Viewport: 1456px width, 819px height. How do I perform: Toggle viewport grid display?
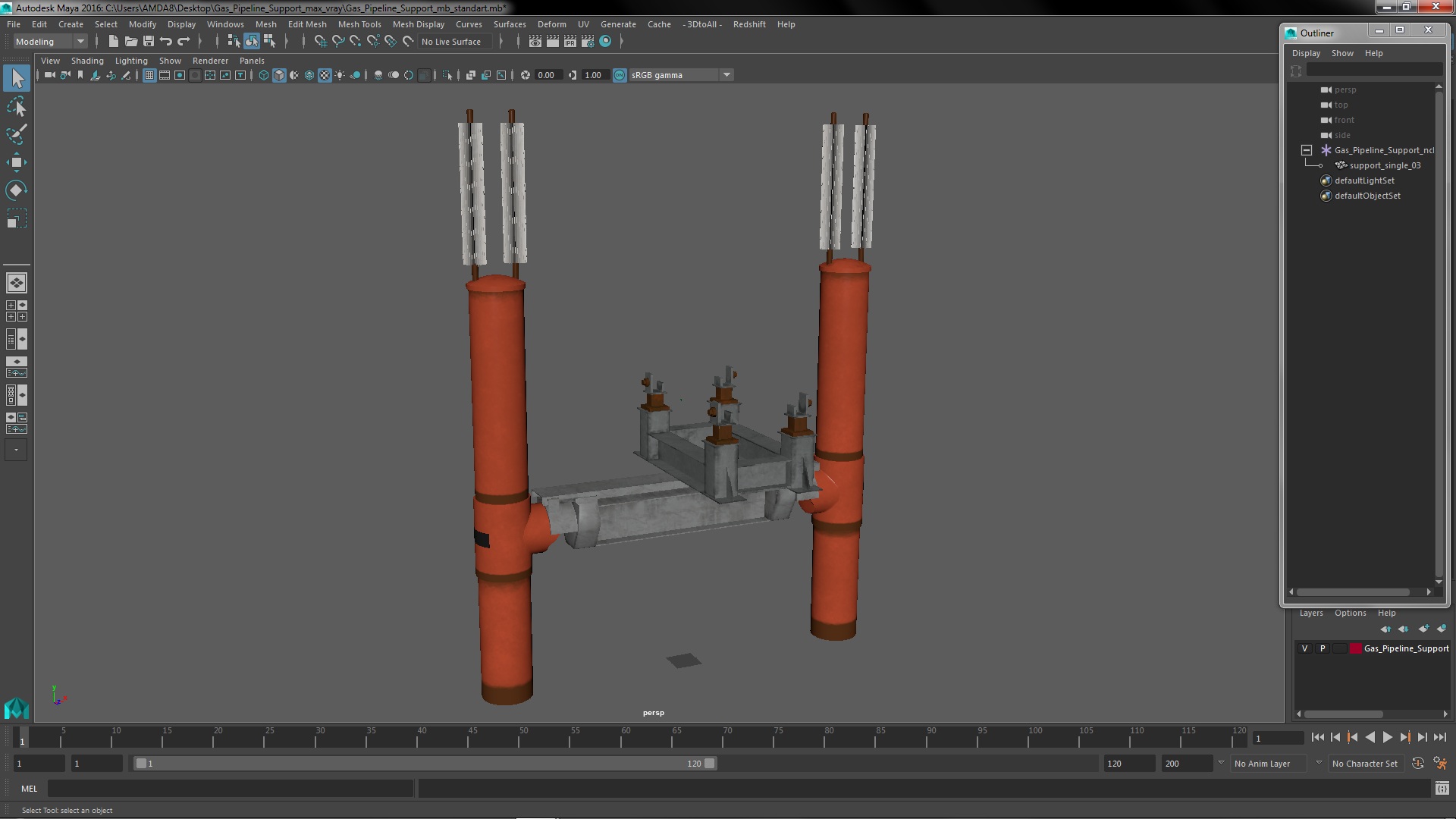(149, 75)
